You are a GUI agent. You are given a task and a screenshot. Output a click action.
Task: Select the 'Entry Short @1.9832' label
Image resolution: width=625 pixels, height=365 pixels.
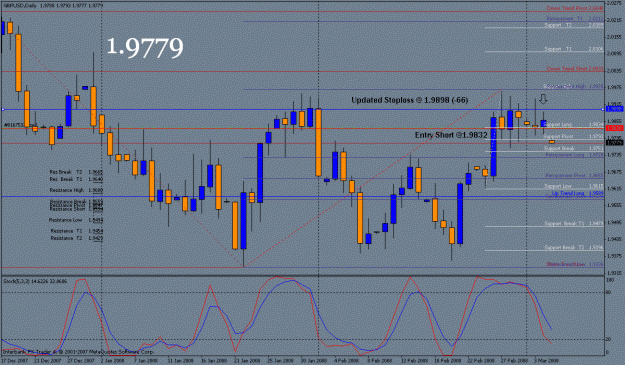[x=451, y=135]
